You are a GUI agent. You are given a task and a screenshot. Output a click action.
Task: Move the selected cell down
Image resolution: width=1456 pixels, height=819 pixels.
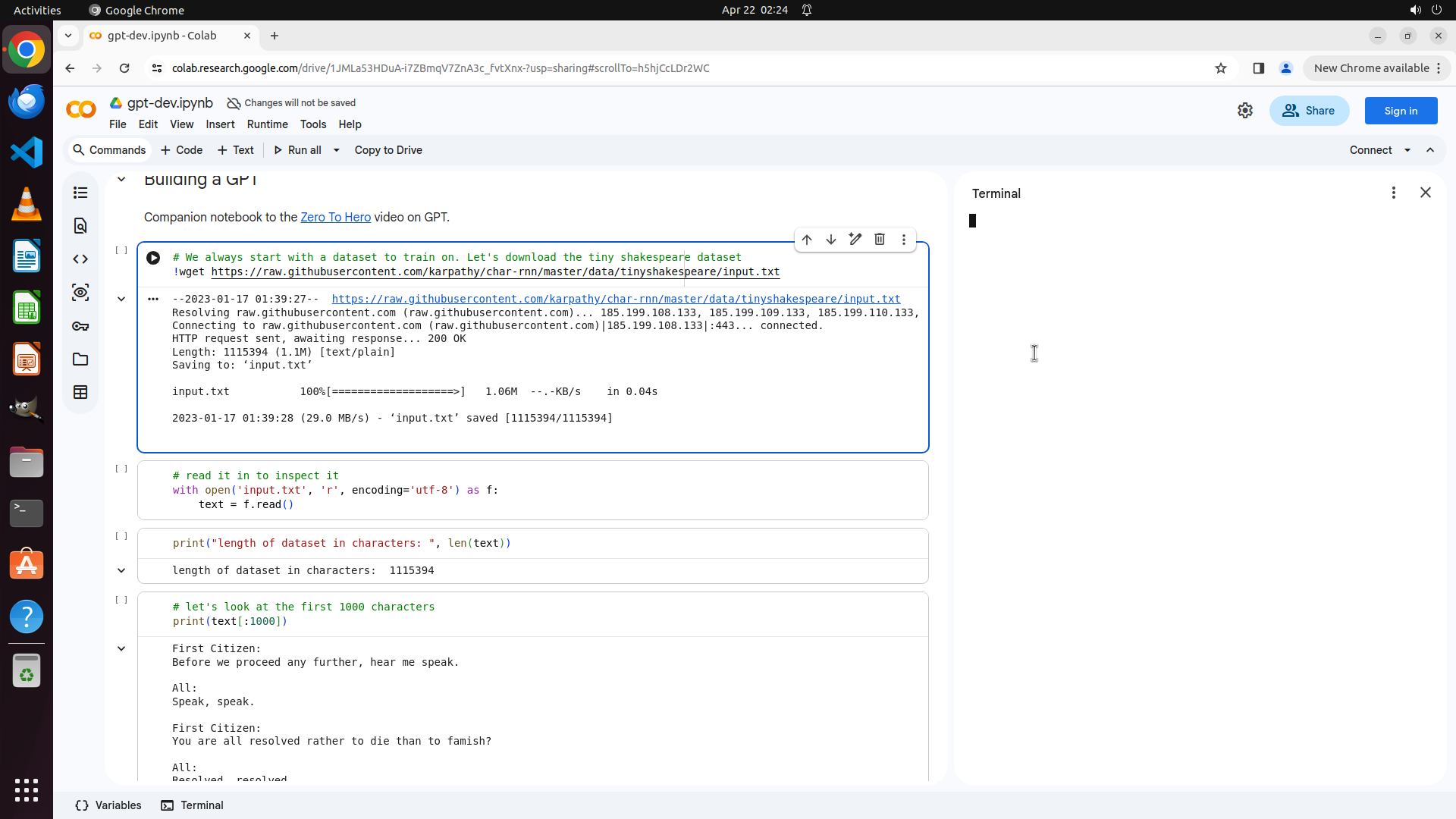point(831,240)
